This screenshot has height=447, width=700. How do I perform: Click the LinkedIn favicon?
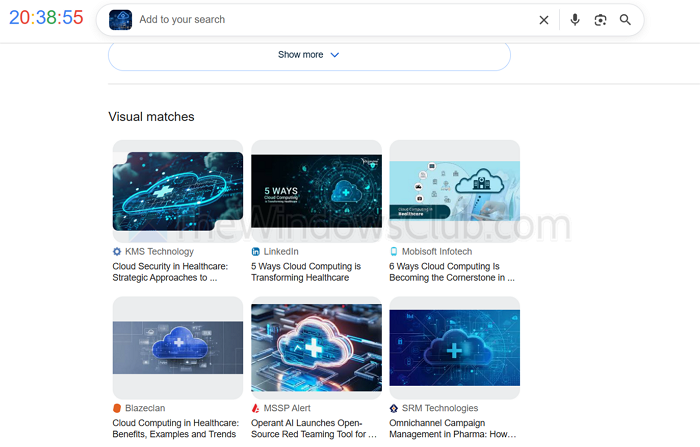tap(255, 251)
